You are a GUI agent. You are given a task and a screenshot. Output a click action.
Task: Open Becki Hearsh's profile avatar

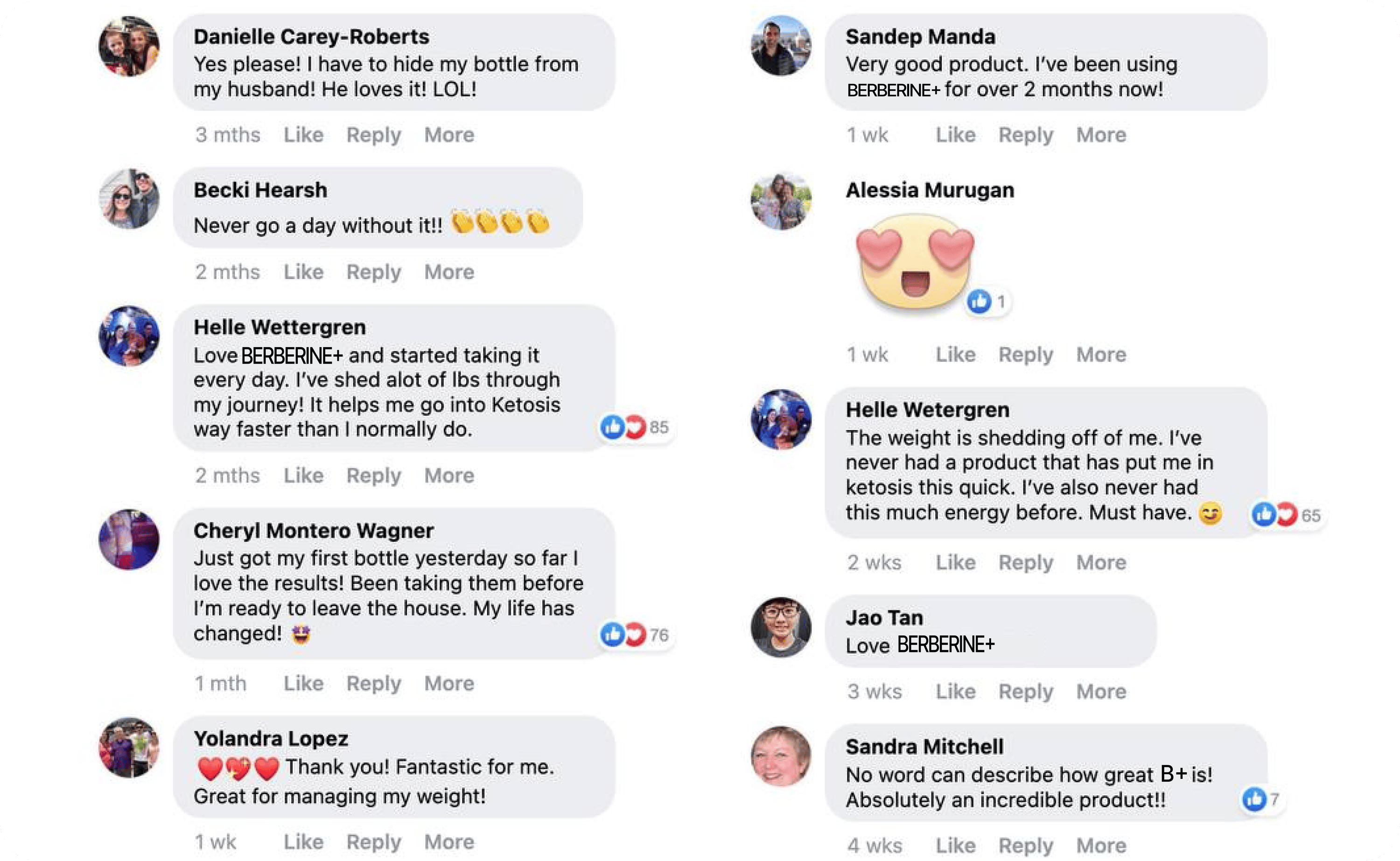coord(129,199)
